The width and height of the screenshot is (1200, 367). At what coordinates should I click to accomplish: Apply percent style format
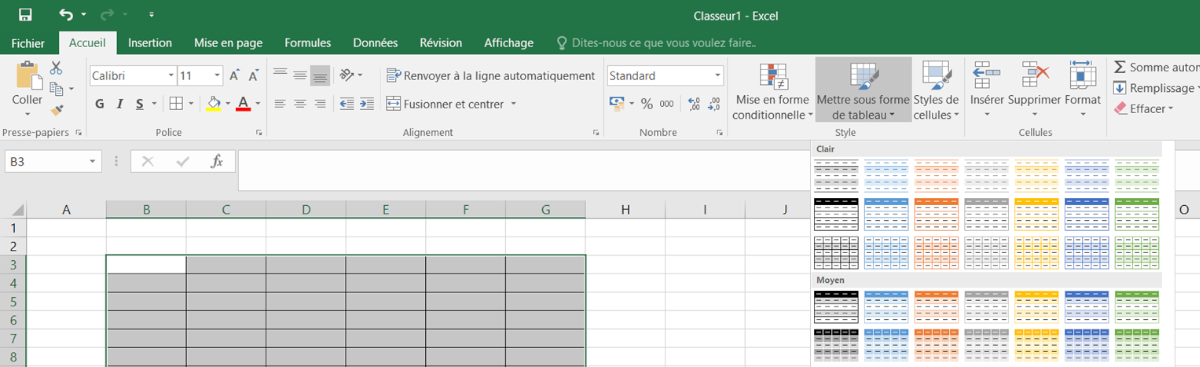pos(646,103)
